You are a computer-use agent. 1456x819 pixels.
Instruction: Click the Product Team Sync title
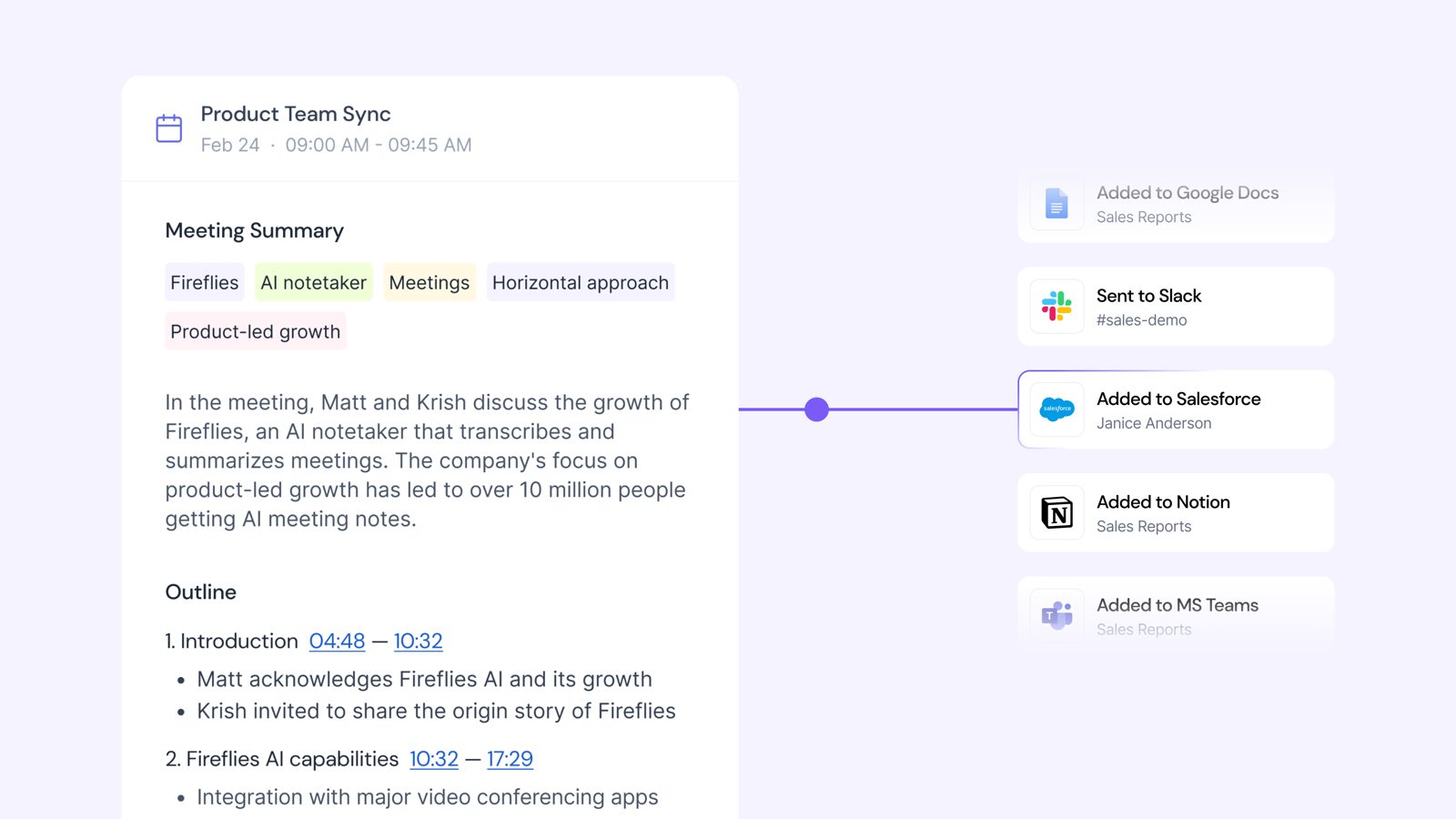[296, 114]
